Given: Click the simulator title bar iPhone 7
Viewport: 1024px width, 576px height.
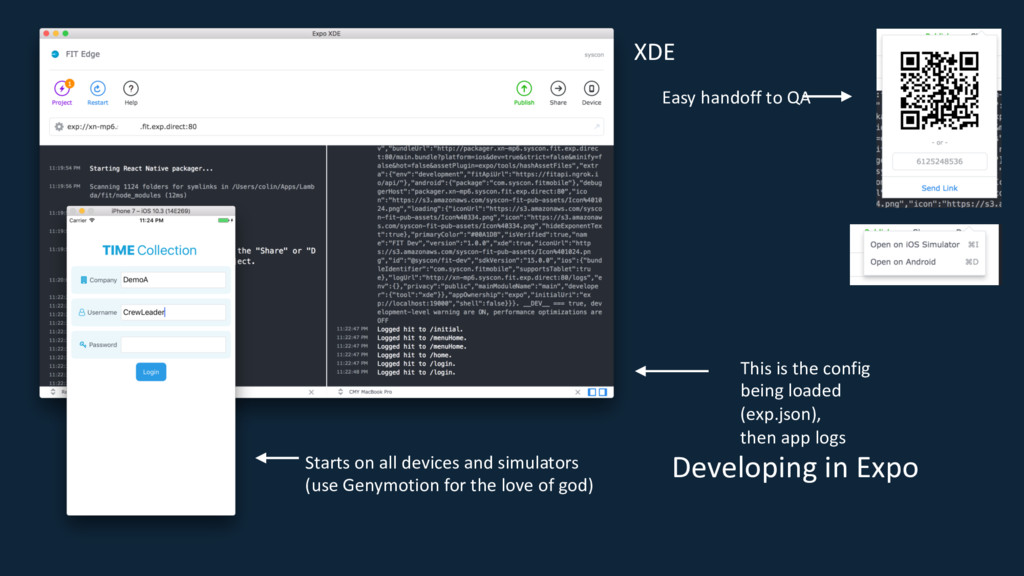Looking at the screenshot, I should (151, 211).
